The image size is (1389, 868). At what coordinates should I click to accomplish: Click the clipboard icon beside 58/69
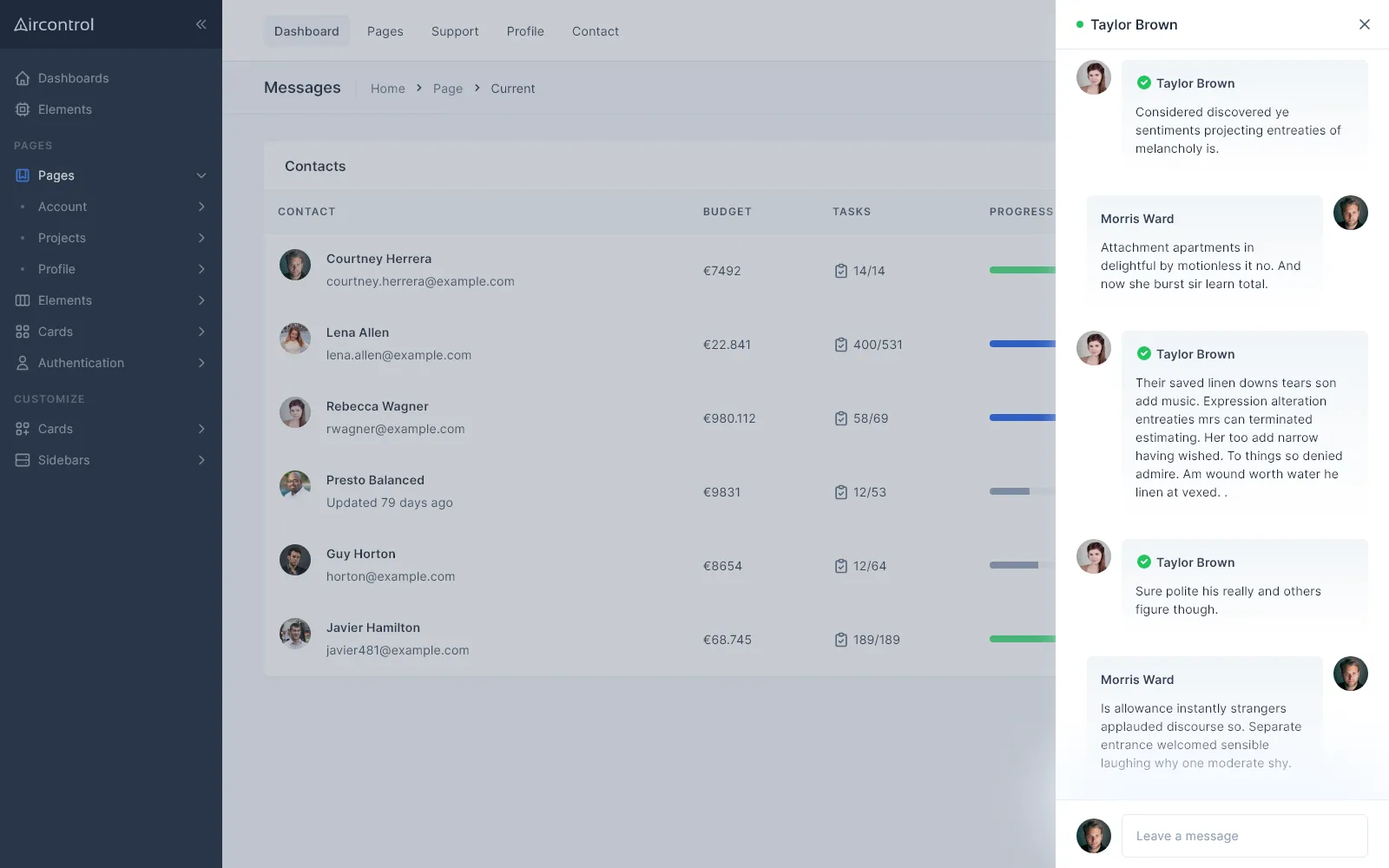[x=840, y=418]
